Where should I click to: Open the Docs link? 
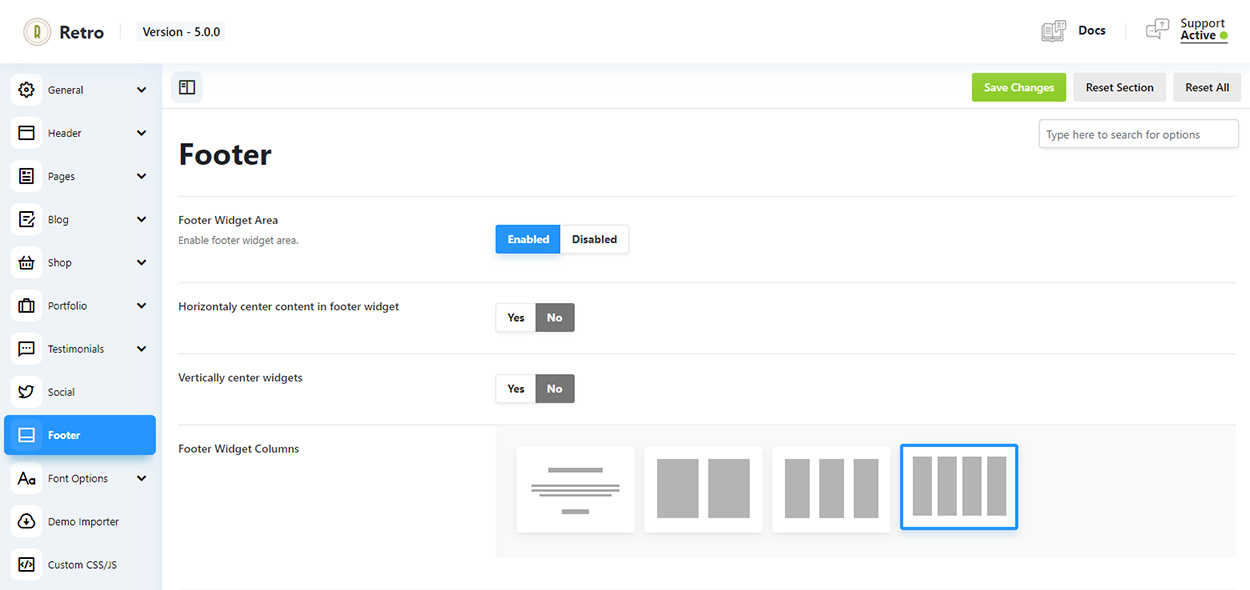[x=1092, y=31]
